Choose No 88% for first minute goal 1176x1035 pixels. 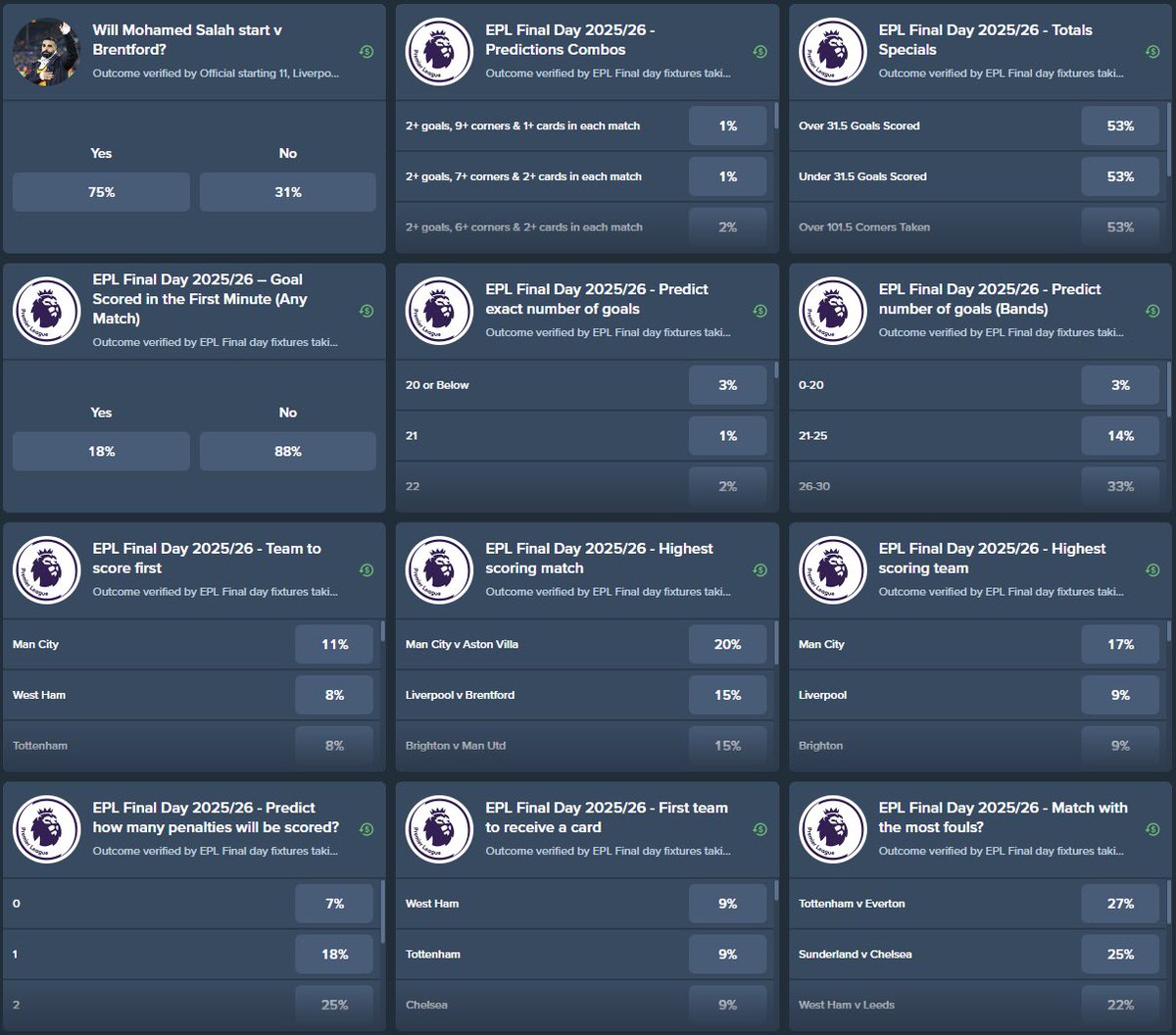tap(288, 452)
